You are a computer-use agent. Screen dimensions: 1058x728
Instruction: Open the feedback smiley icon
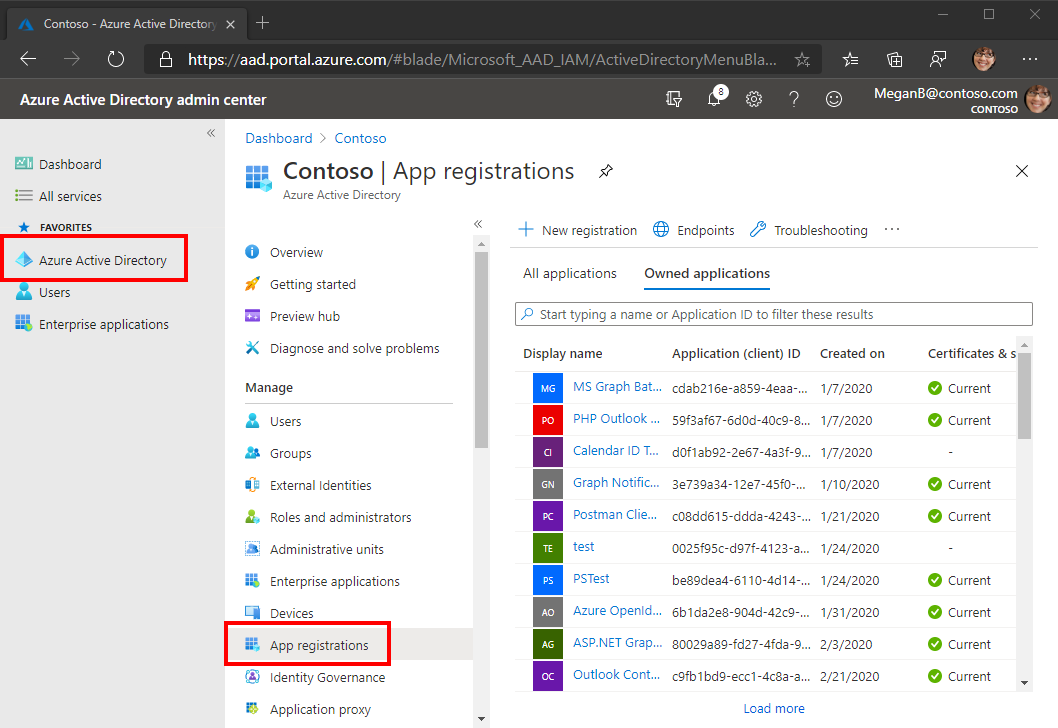point(834,99)
